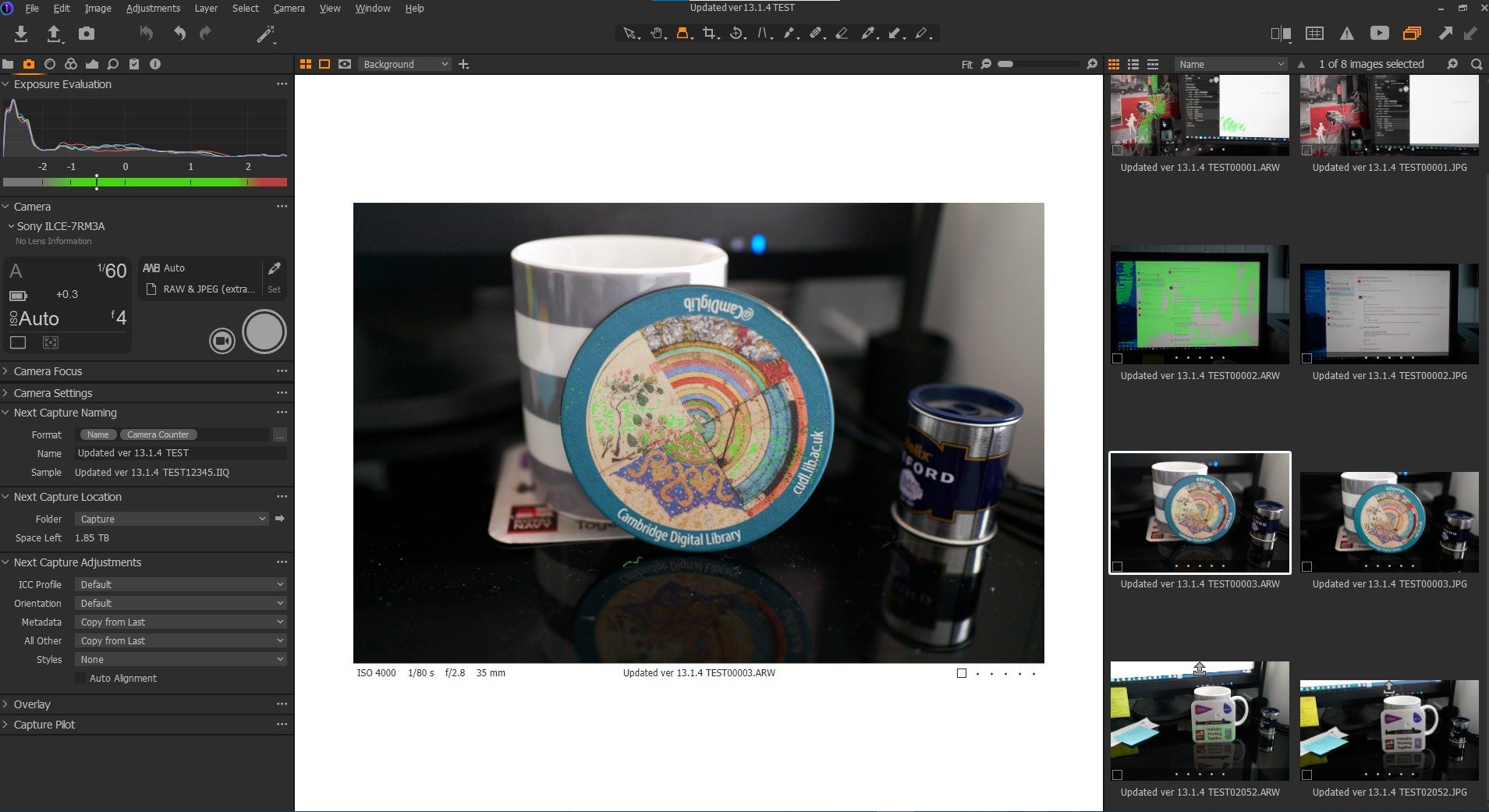Open the Library folder tool tab
Image resolution: width=1489 pixels, height=812 pixels.
[x=8, y=64]
